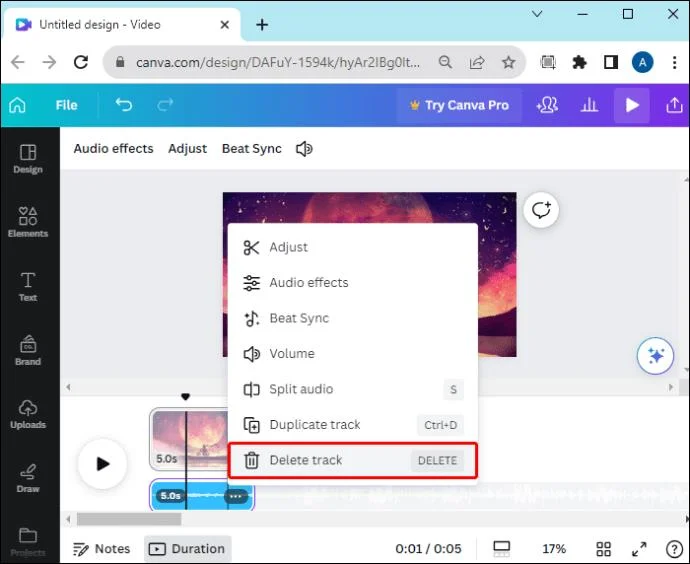
Task: Open the Uploads sidebar panel
Action: 28,414
